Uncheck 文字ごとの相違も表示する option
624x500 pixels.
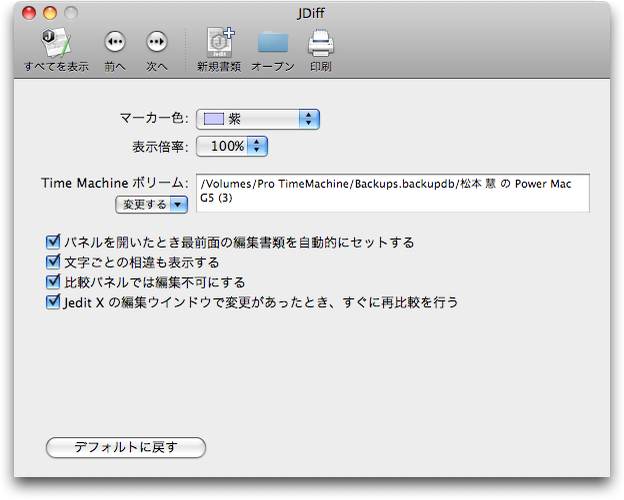coord(54,262)
